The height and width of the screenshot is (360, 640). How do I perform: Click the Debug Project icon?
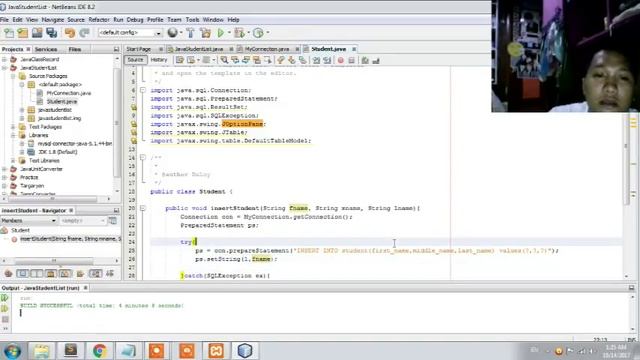click(x=240, y=33)
